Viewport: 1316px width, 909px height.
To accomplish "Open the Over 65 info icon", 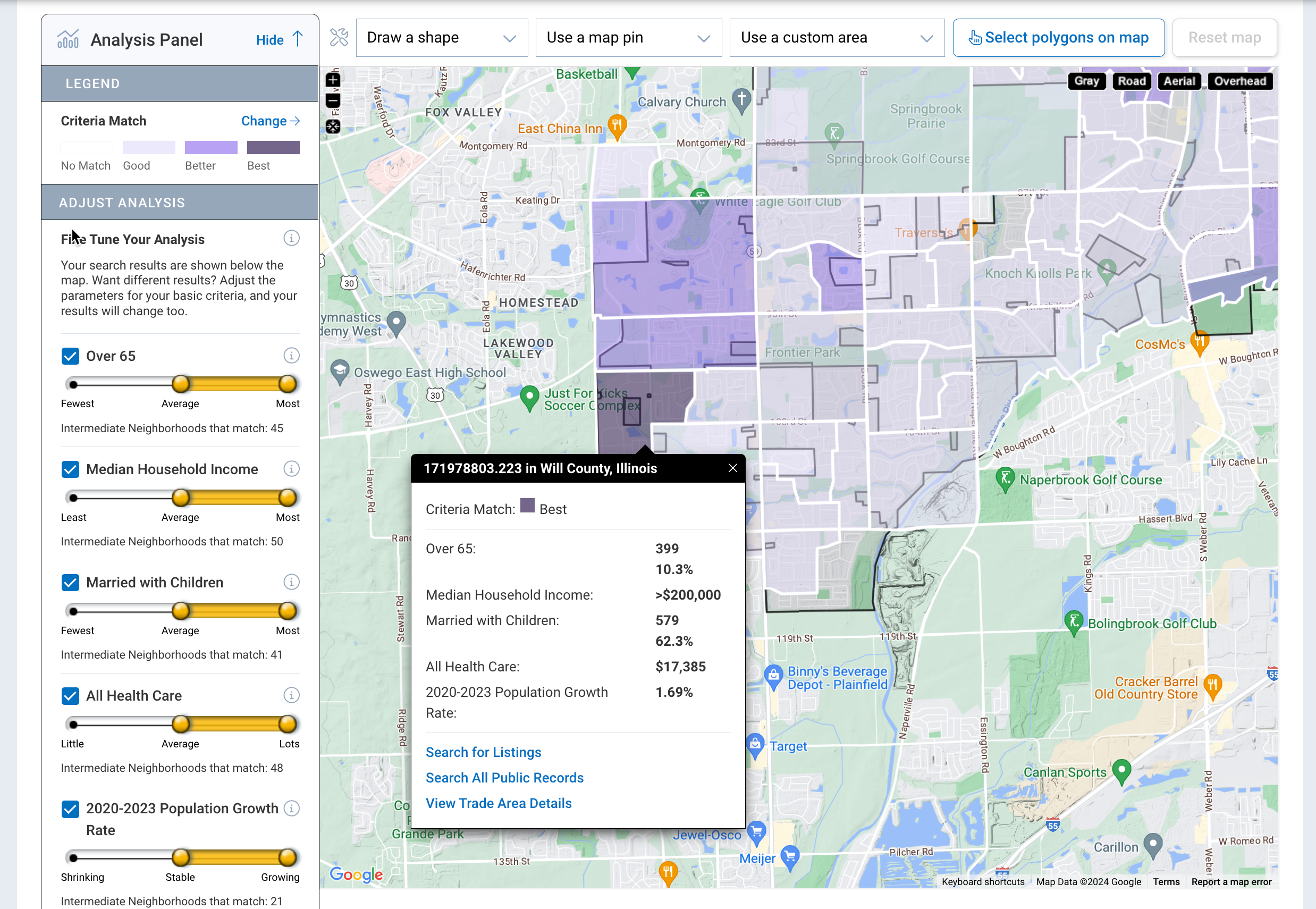I will [x=292, y=356].
